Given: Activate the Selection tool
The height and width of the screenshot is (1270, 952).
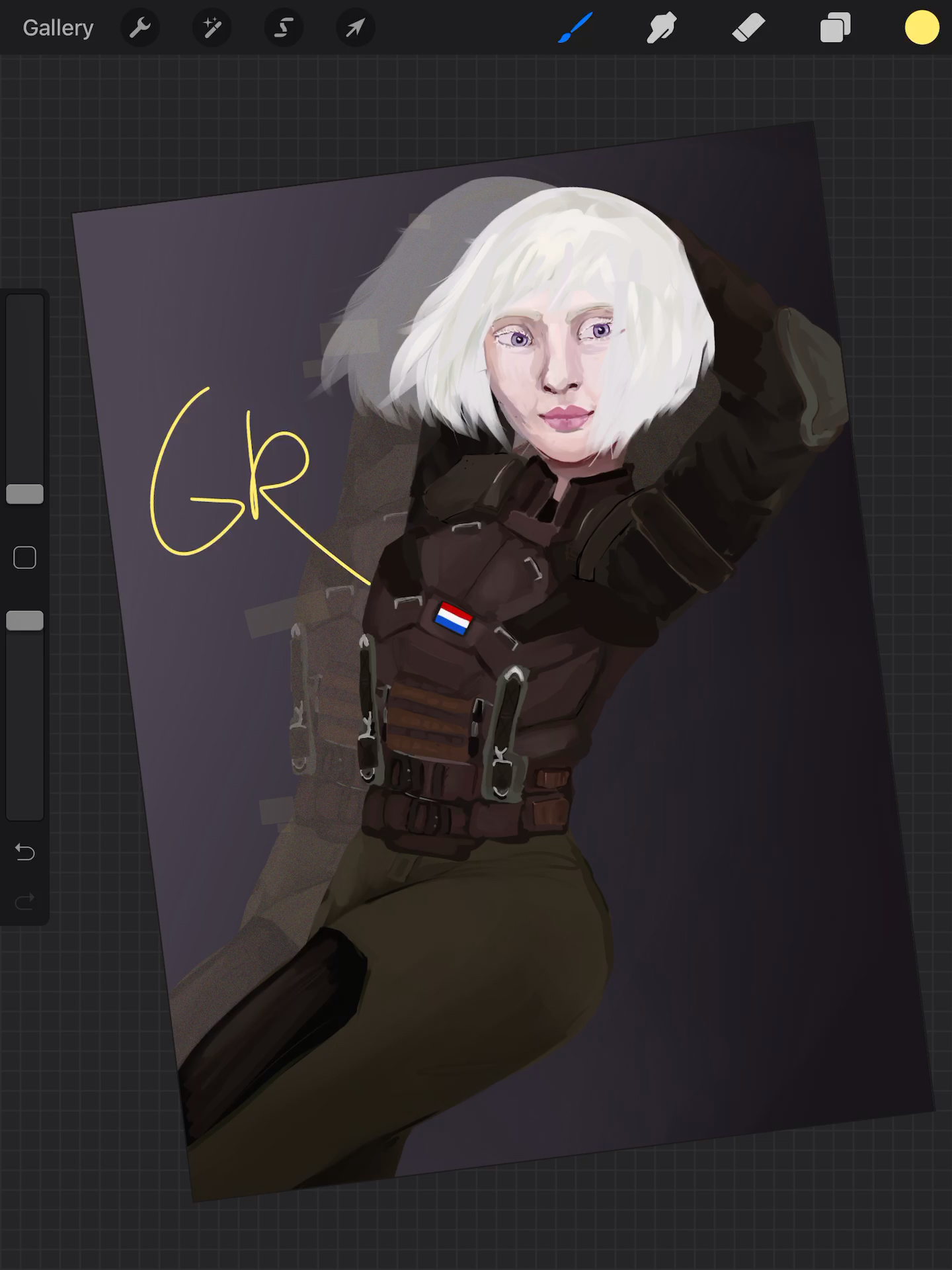Looking at the screenshot, I should (284, 28).
